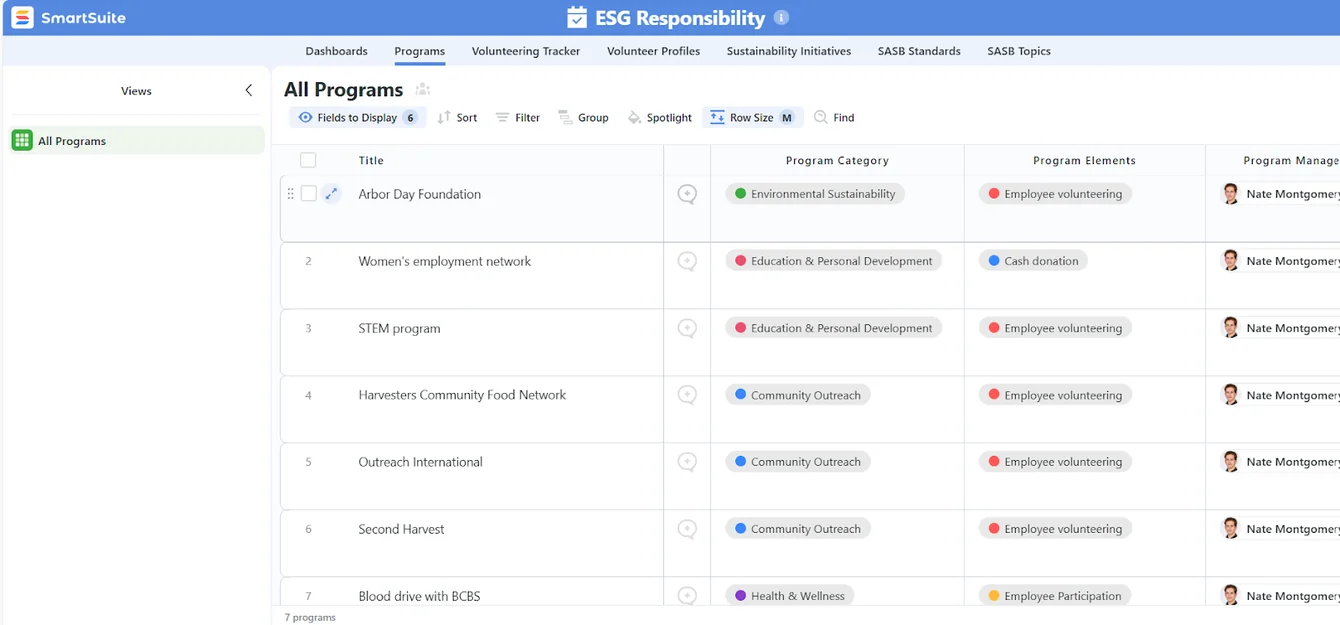Click the Employee Participation element tag

point(1055,595)
